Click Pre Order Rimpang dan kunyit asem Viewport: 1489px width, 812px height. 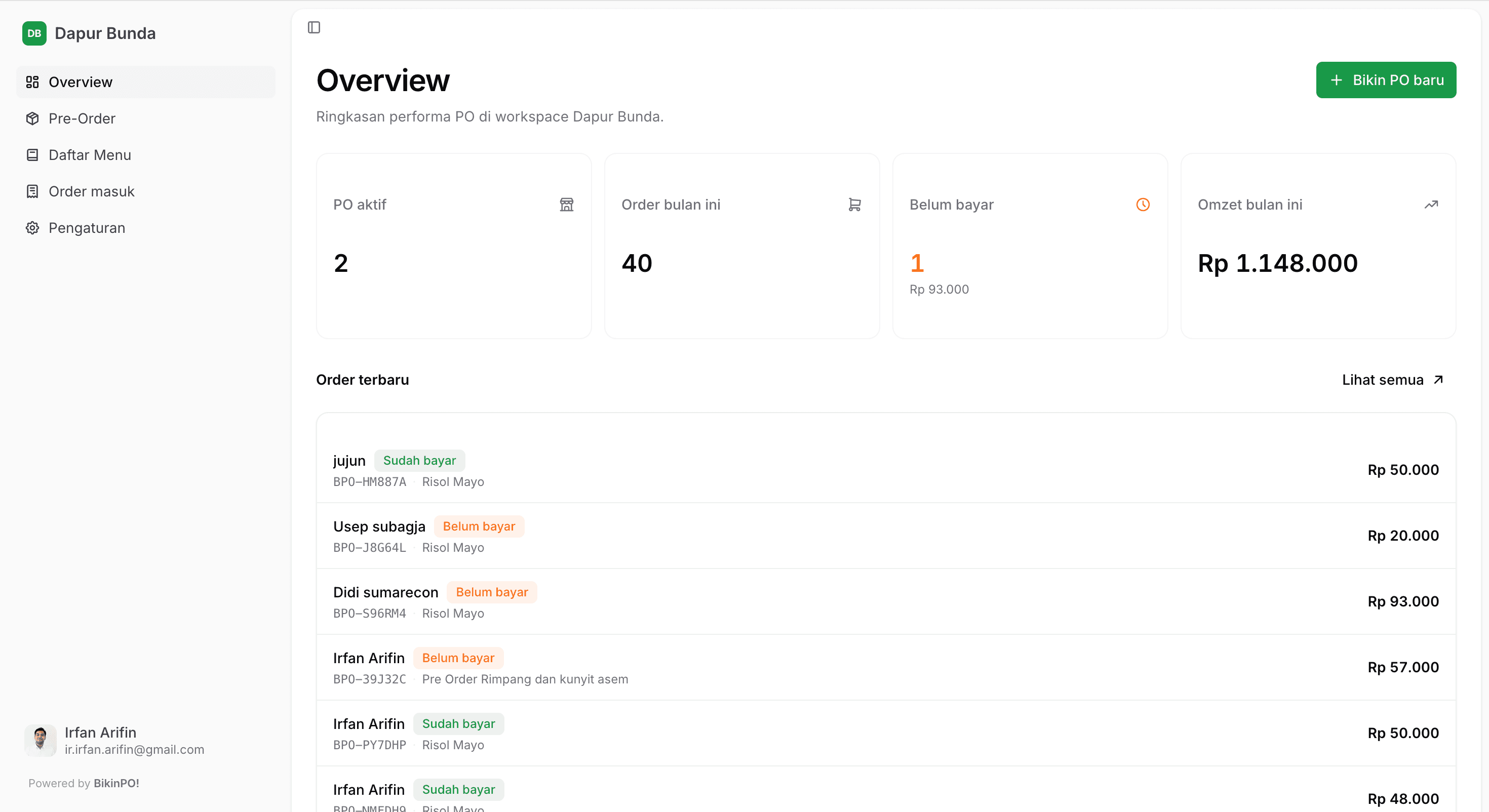(525, 680)
